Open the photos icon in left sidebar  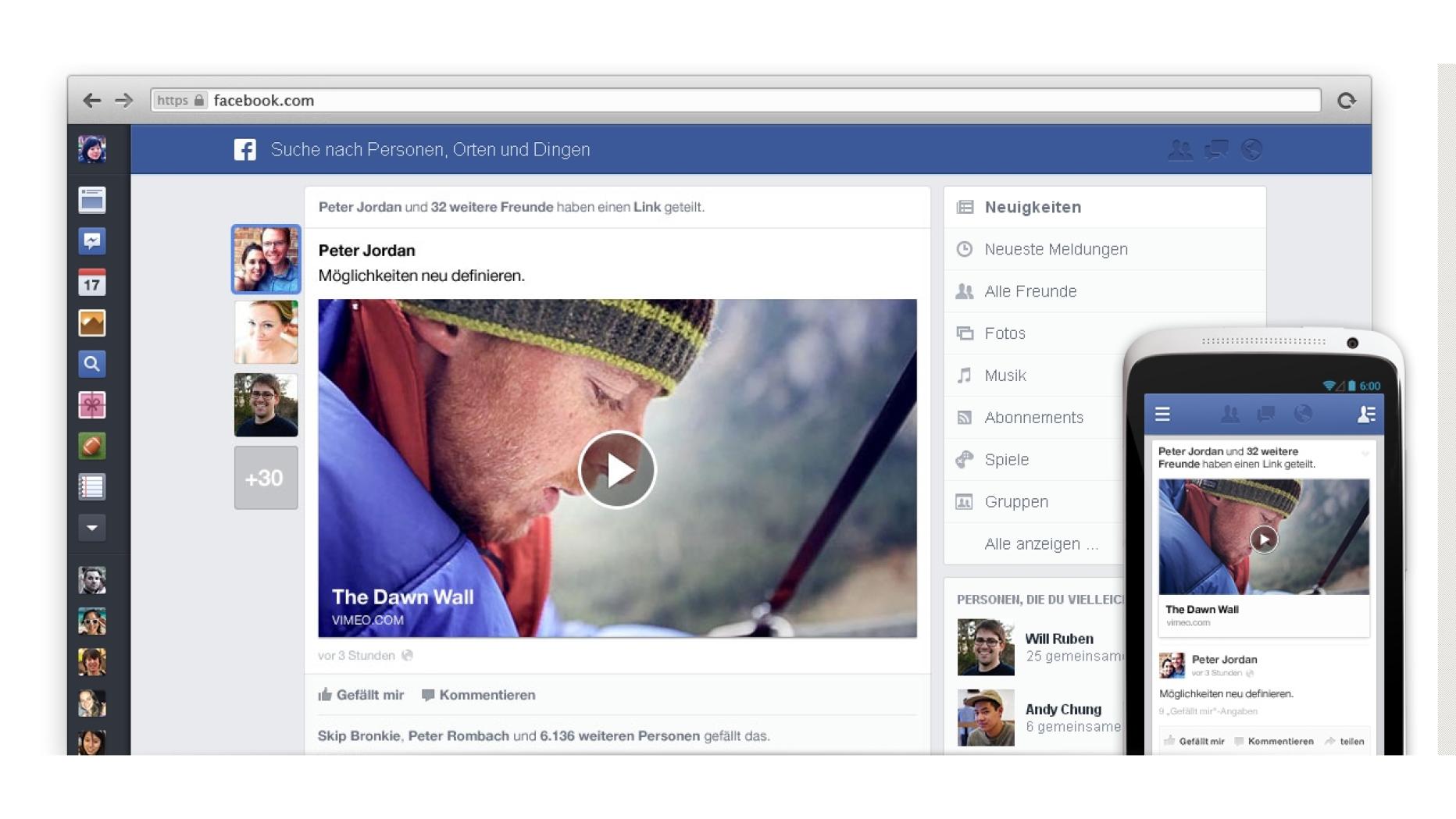pyautogui.click(x=91, y=323)
